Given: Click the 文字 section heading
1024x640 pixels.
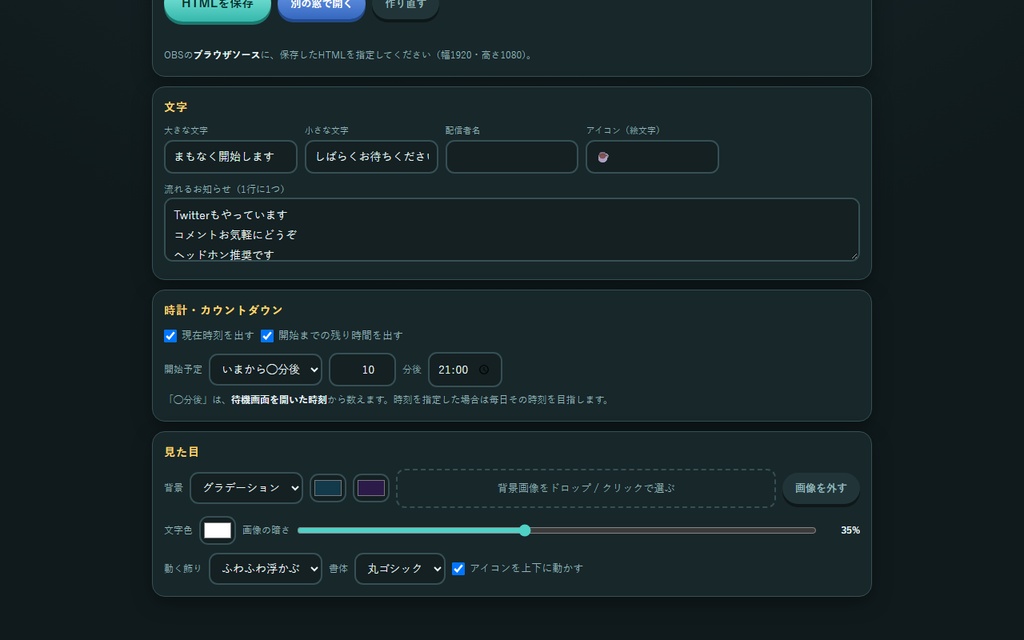Looking at the screenshot, I should click(175, 107).
